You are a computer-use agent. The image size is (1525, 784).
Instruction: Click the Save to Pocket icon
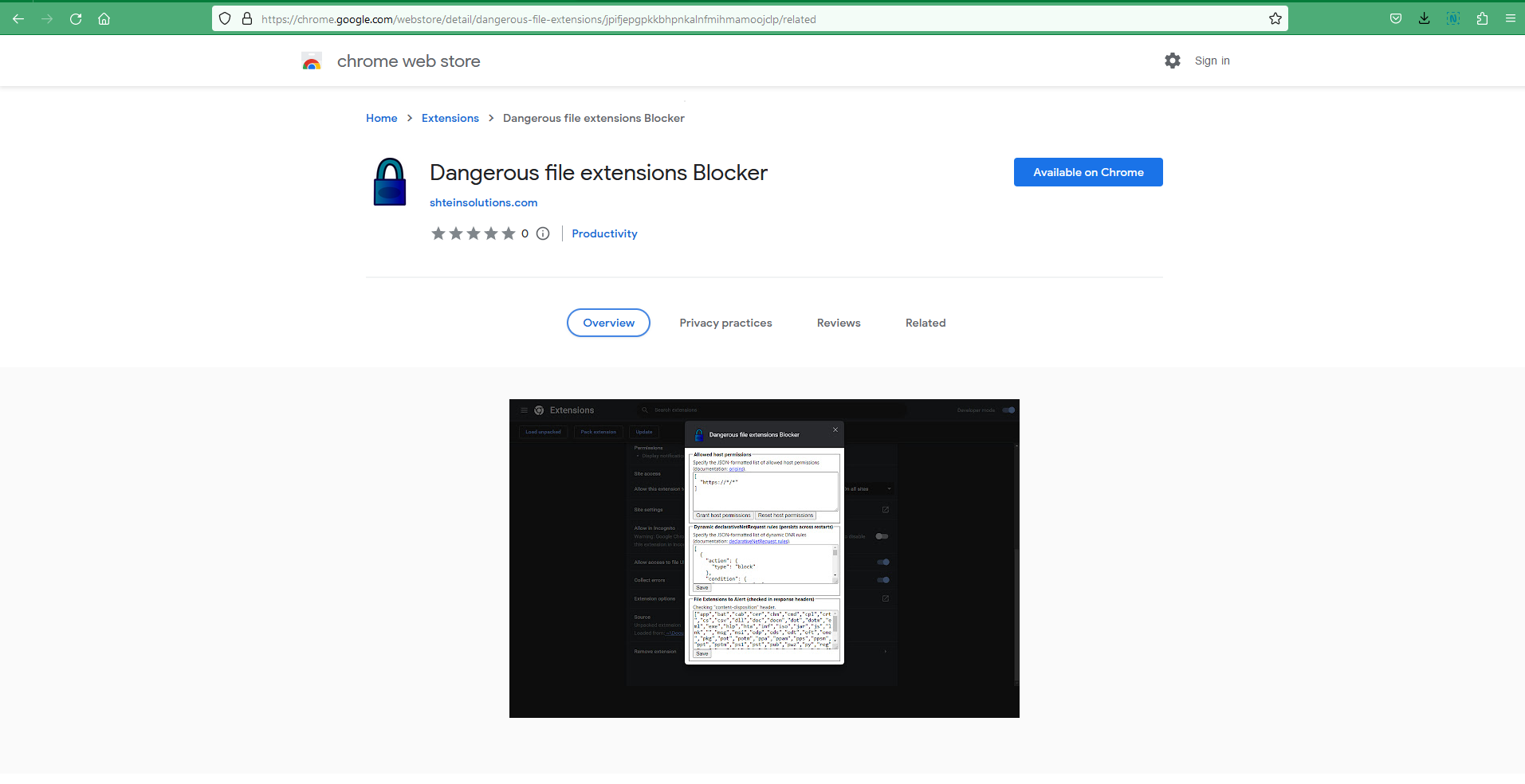[x=1395, y=19]
